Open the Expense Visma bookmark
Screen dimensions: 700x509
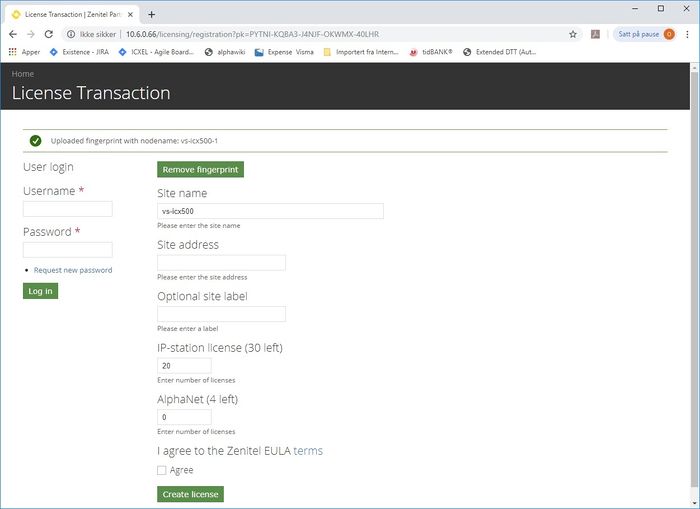coord(284,52)
